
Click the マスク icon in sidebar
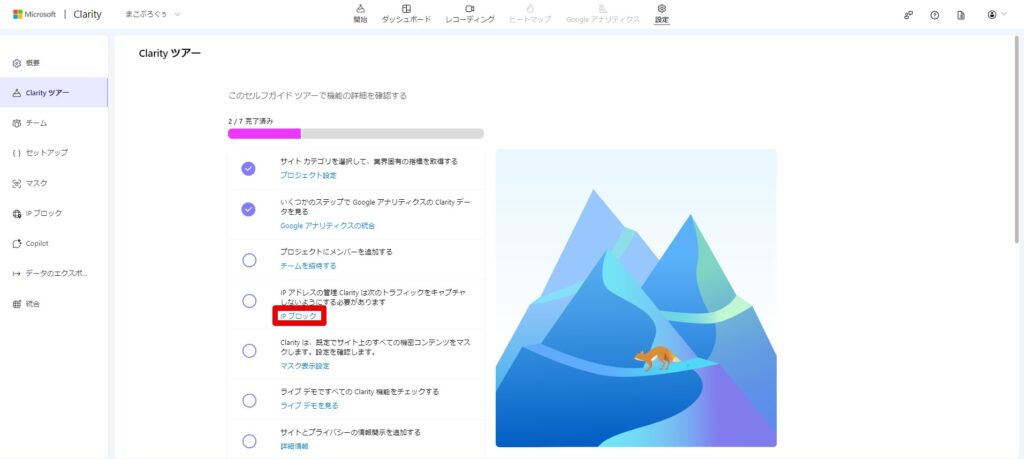coord(17,183)
